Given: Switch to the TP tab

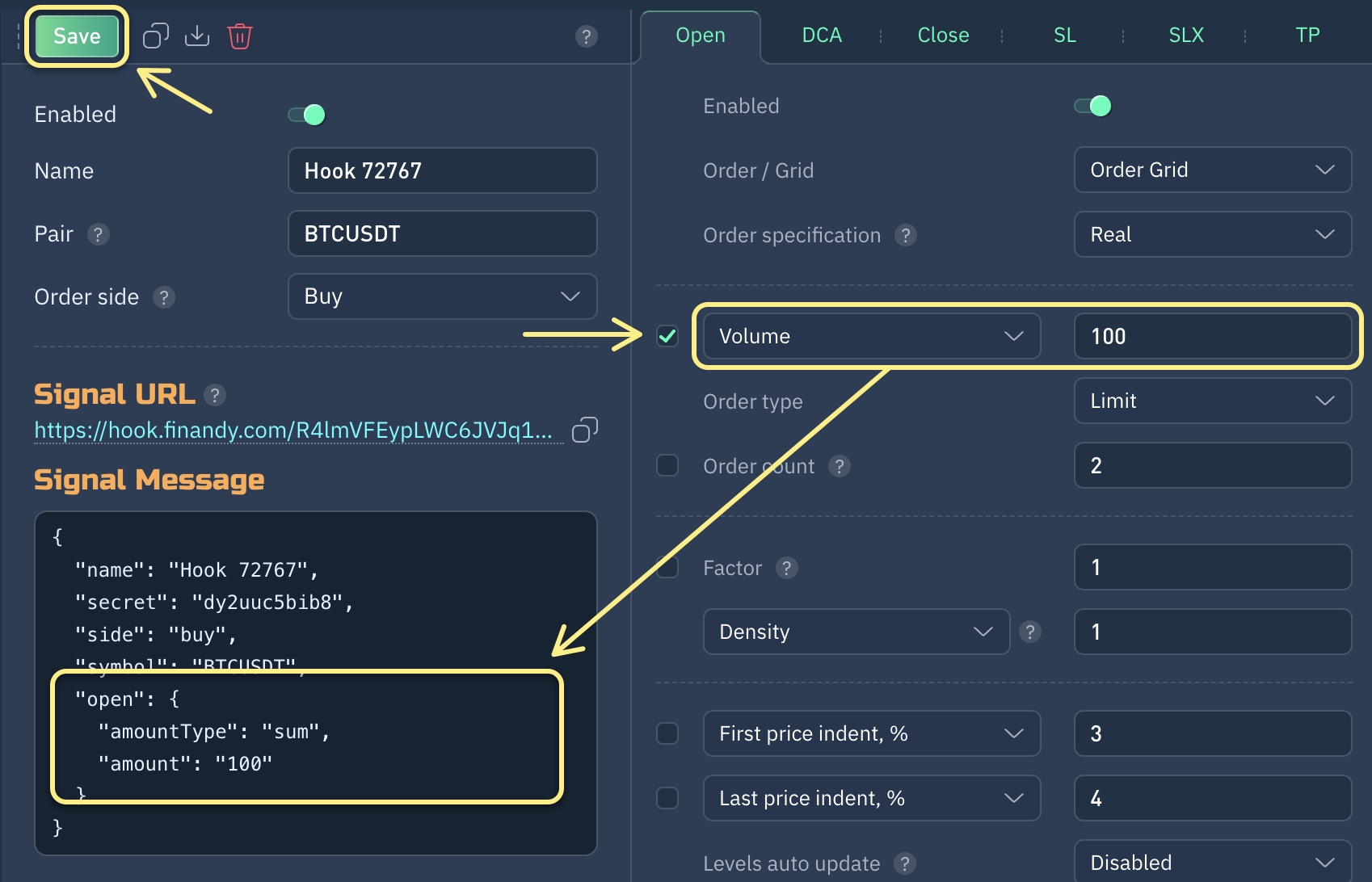Looking at the screenshot, I should pyautogui.click(x=1307, y=36).
